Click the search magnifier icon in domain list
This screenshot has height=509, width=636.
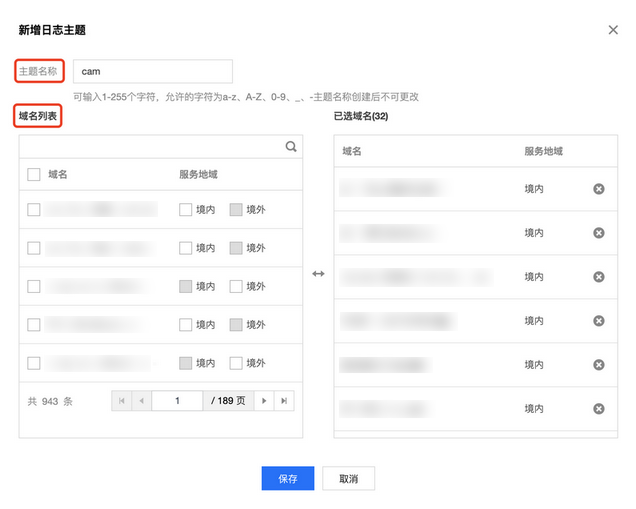click(291, 146)
